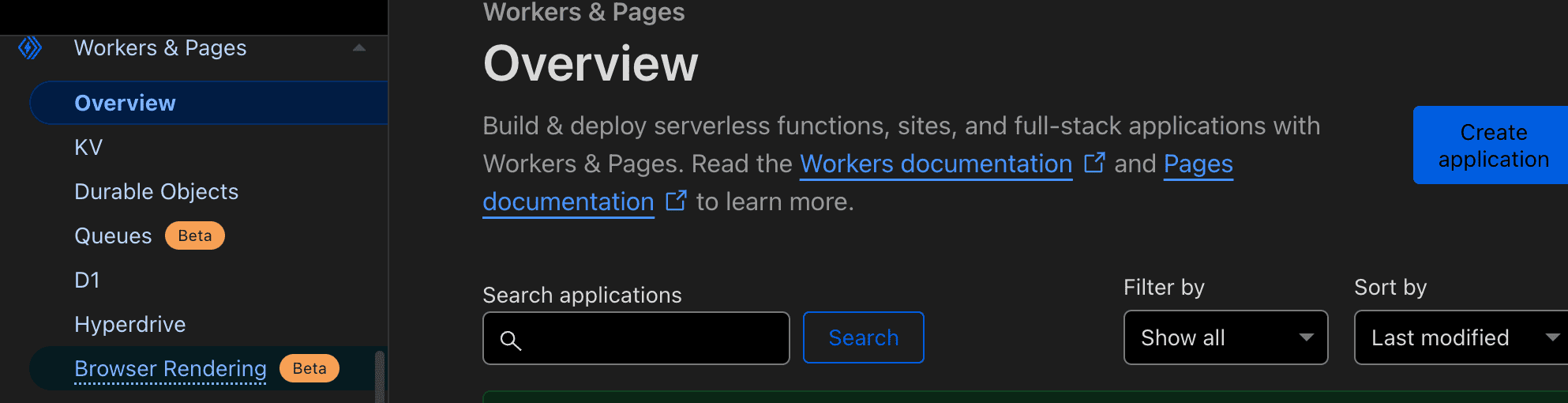Navigate to Hyperdrive

tap(130, 324)
